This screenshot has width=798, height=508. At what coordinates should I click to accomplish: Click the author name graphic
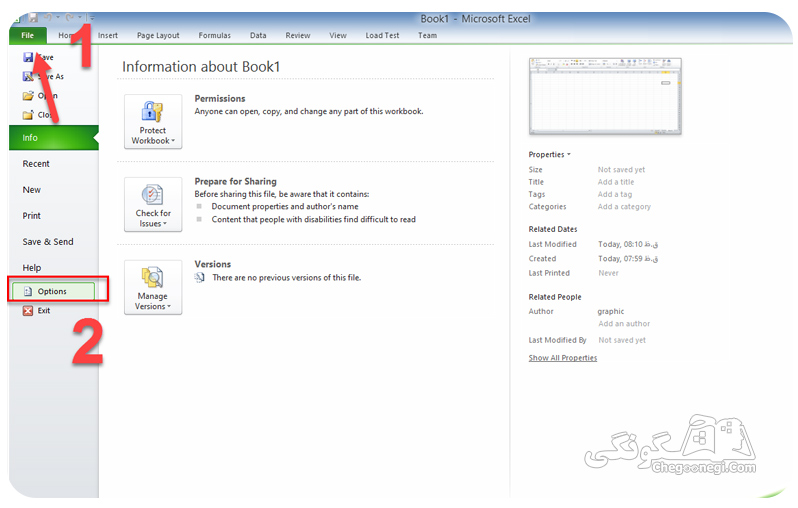pyautogui.click(x=611, y=311)
